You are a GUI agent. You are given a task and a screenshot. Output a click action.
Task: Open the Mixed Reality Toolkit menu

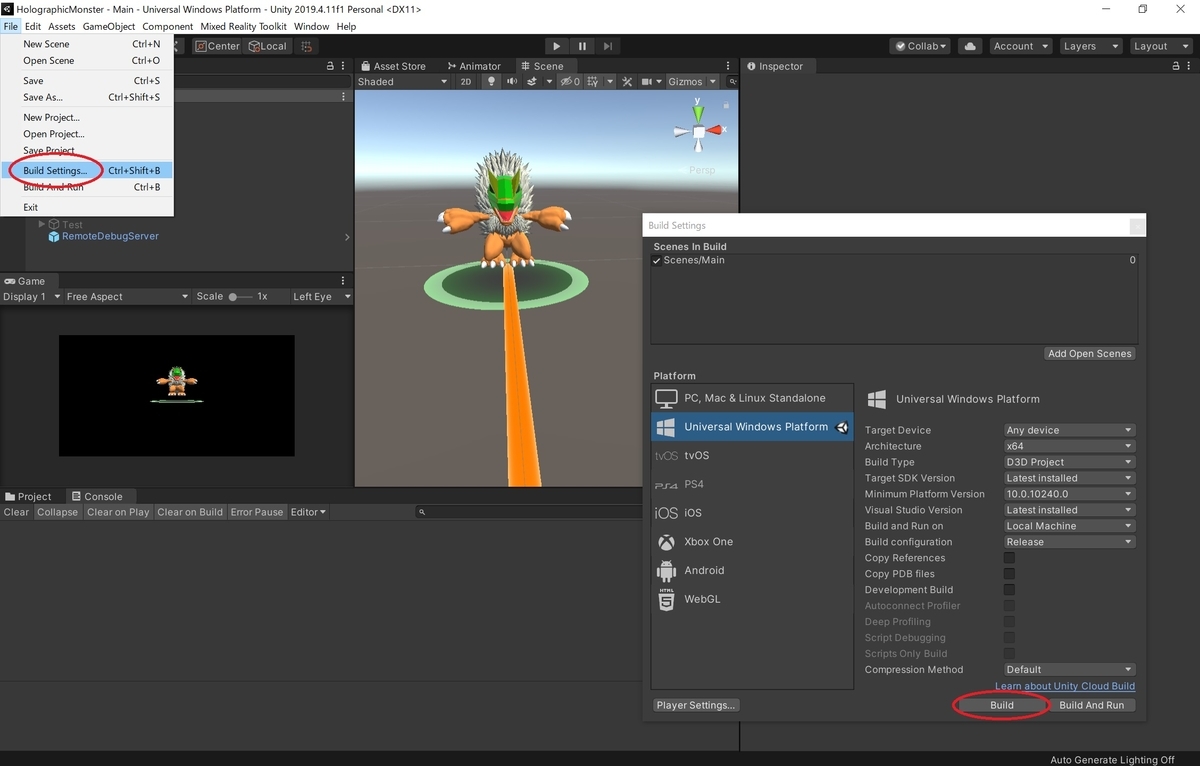(242, 26)
